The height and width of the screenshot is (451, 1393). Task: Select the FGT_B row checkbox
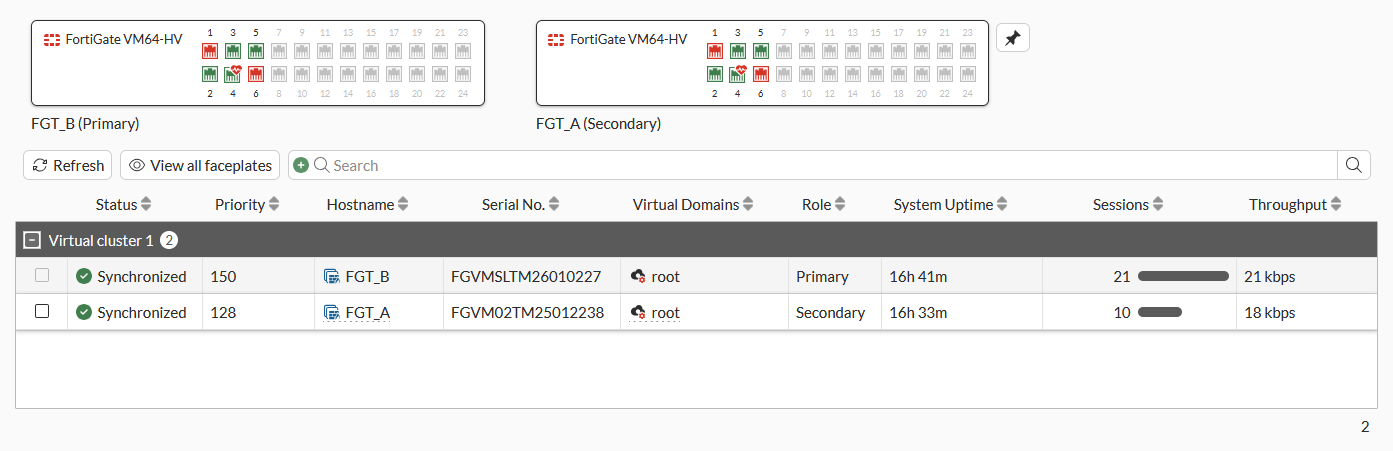click(x=42, y=275)
